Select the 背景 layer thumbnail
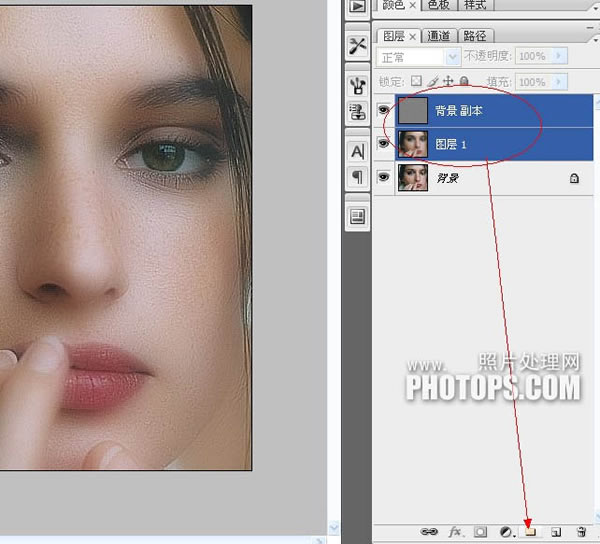The width and height of the screenshot is (600, 544). pos(413,177)
